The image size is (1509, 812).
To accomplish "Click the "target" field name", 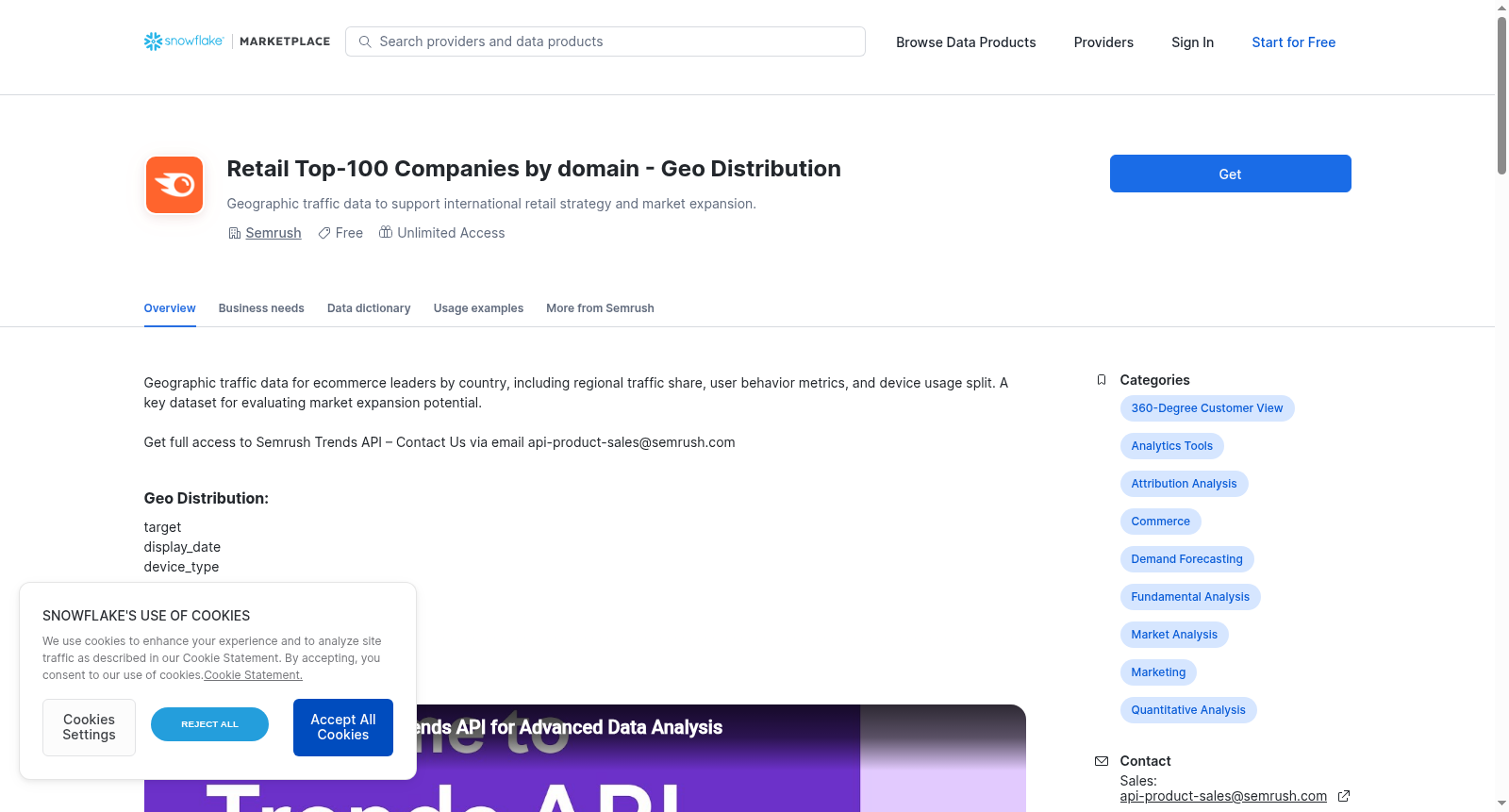I will [162, 527].
